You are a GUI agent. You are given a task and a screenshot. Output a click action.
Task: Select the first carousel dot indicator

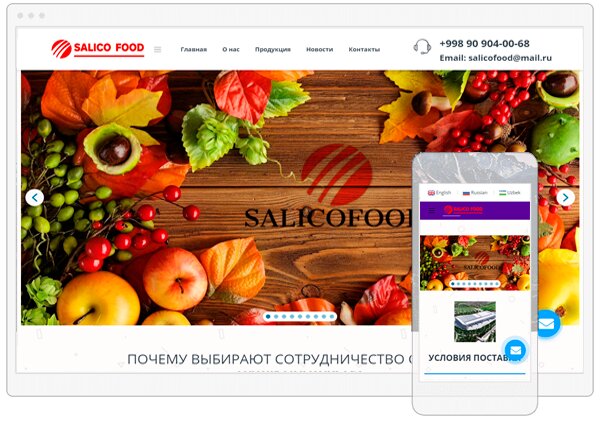[268, 317]
